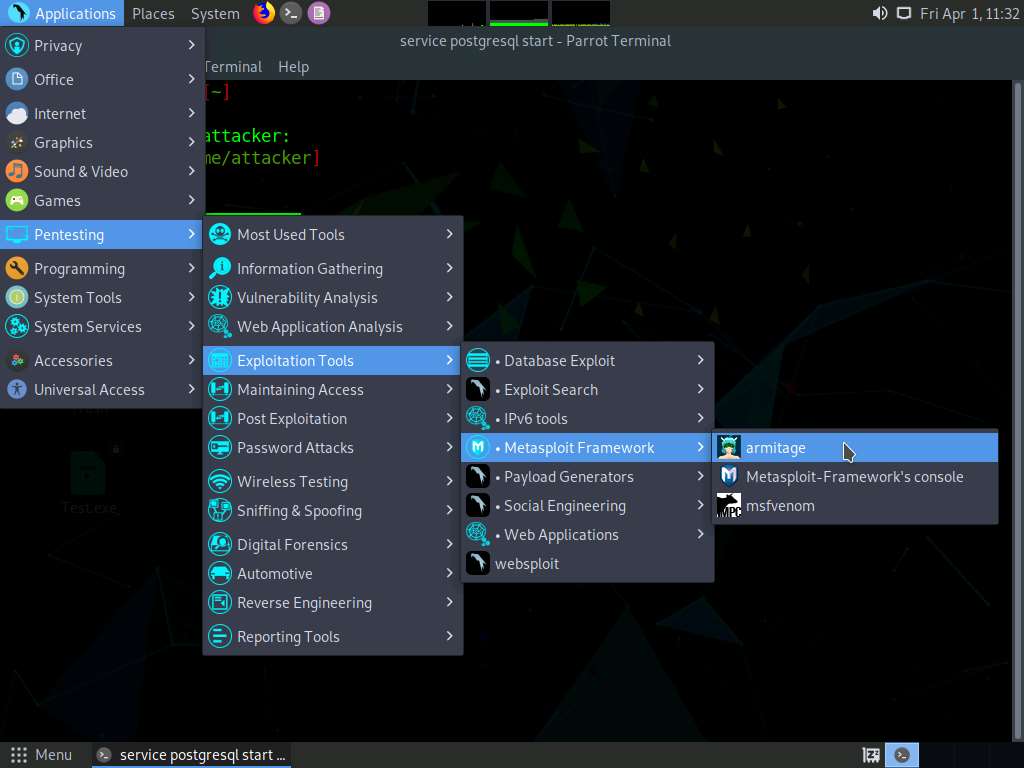Open the Help menu of the terminal
The width and height of the screenshot is (1024, 768).
(x=293, y=67)
